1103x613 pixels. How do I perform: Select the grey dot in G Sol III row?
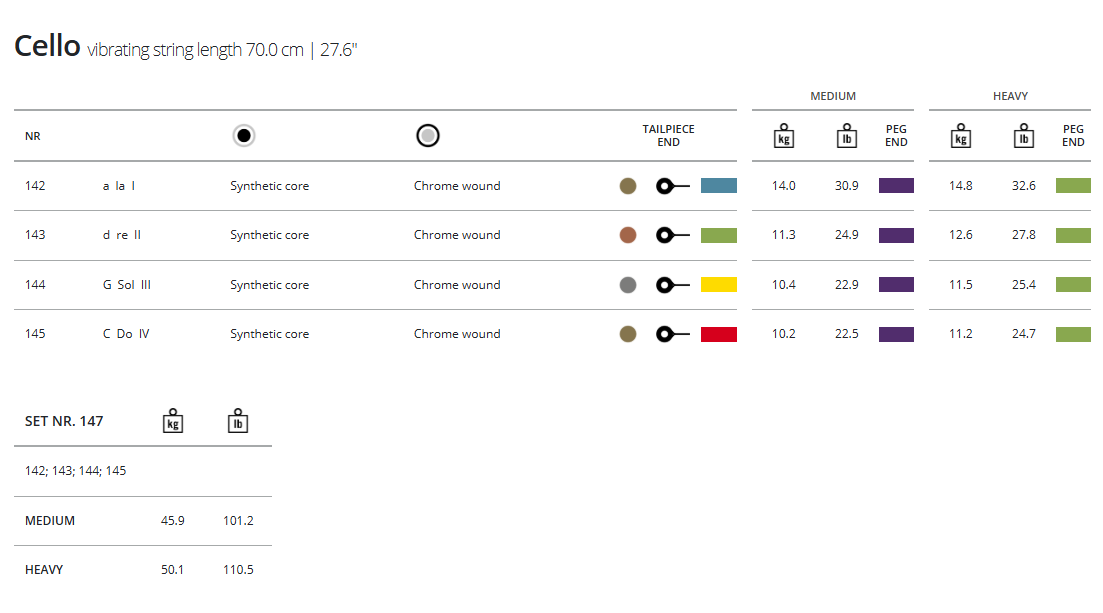(628, 285)
